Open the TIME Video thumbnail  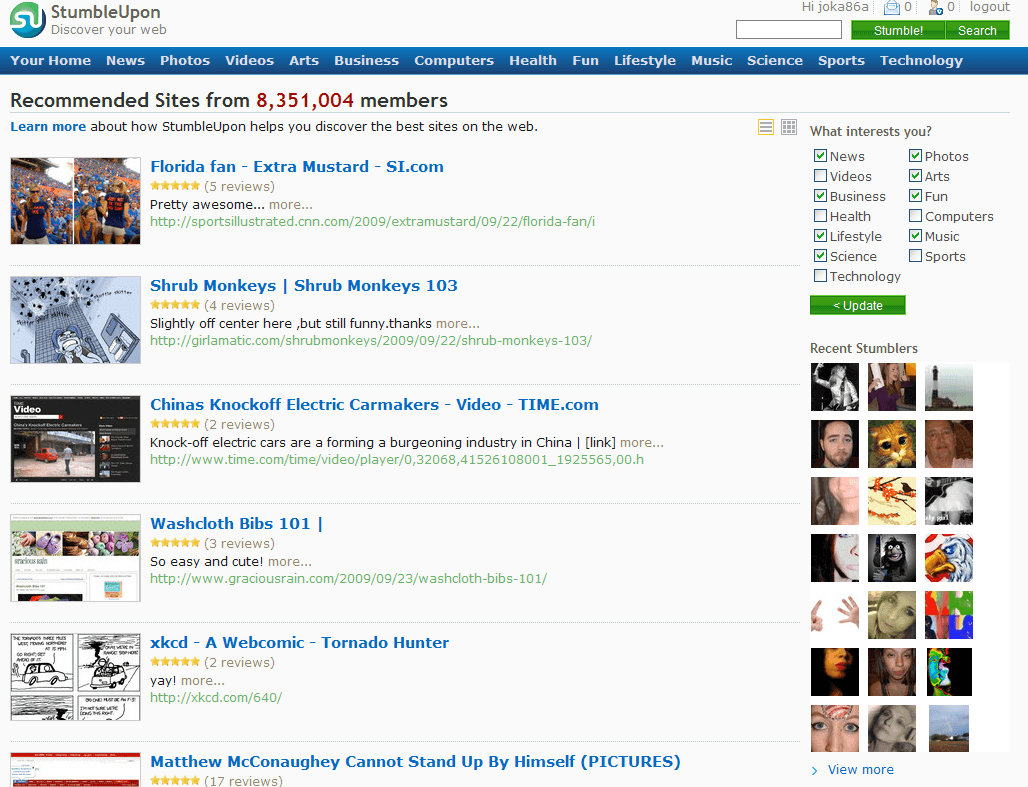75,439
